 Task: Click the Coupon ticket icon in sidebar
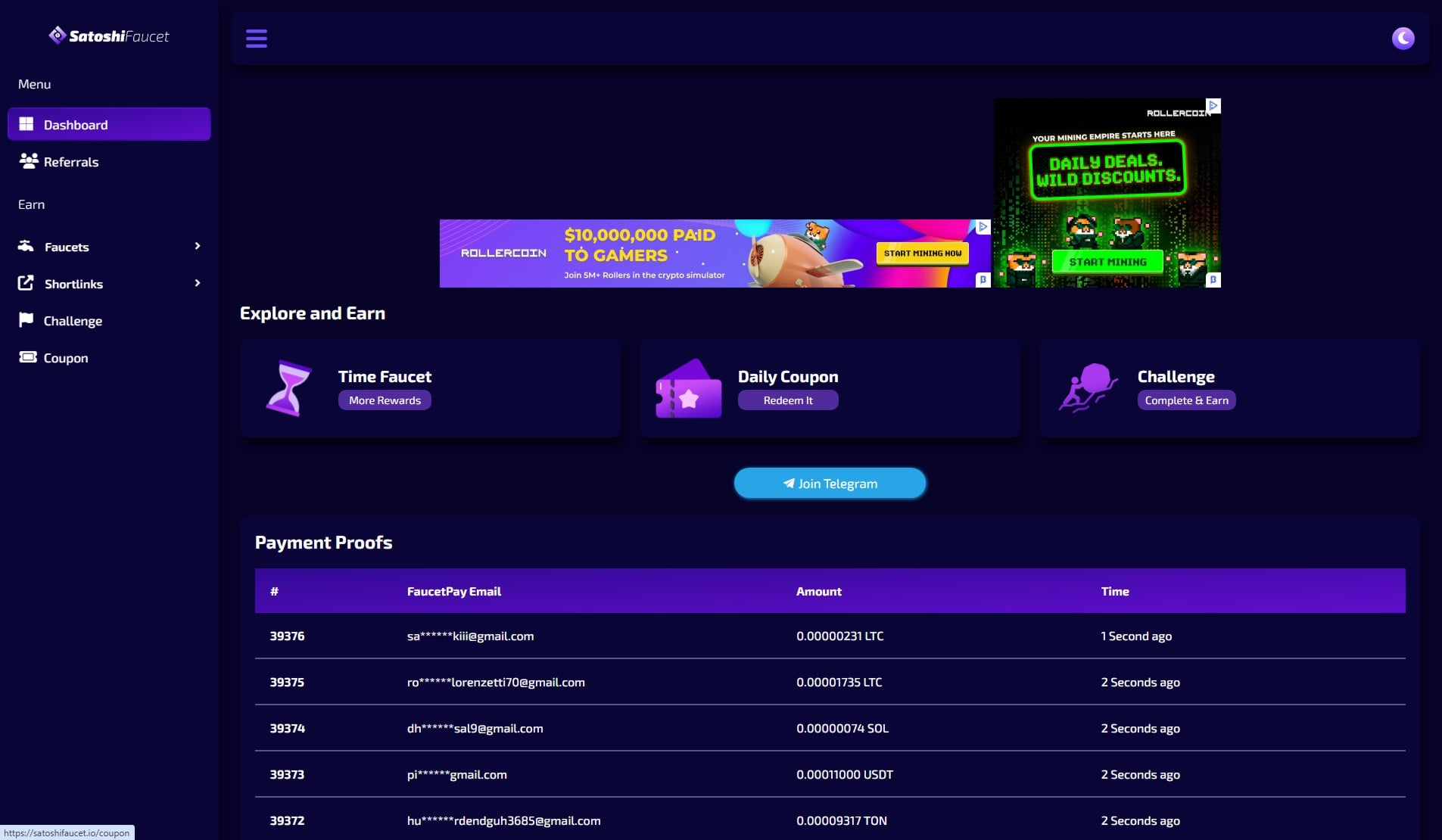coord(28,357)
